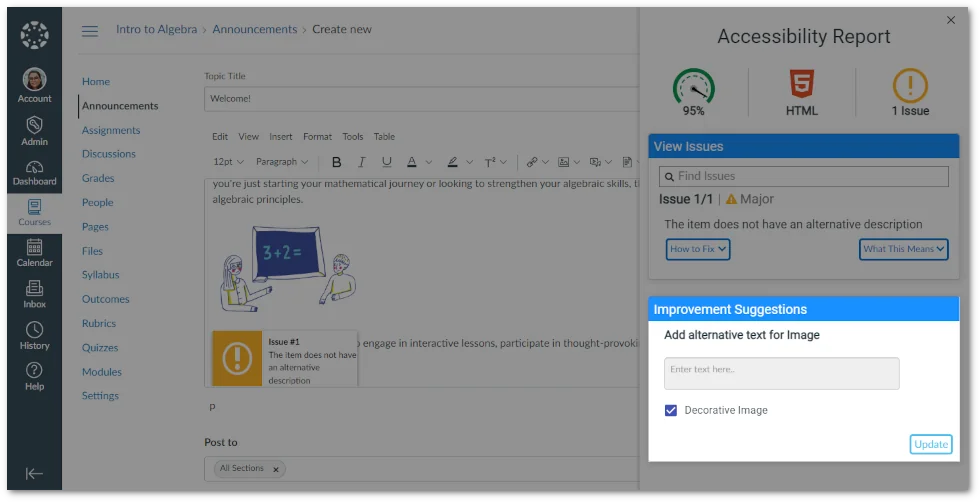
Task: Click the Underline icon
Action: [387, 162]
